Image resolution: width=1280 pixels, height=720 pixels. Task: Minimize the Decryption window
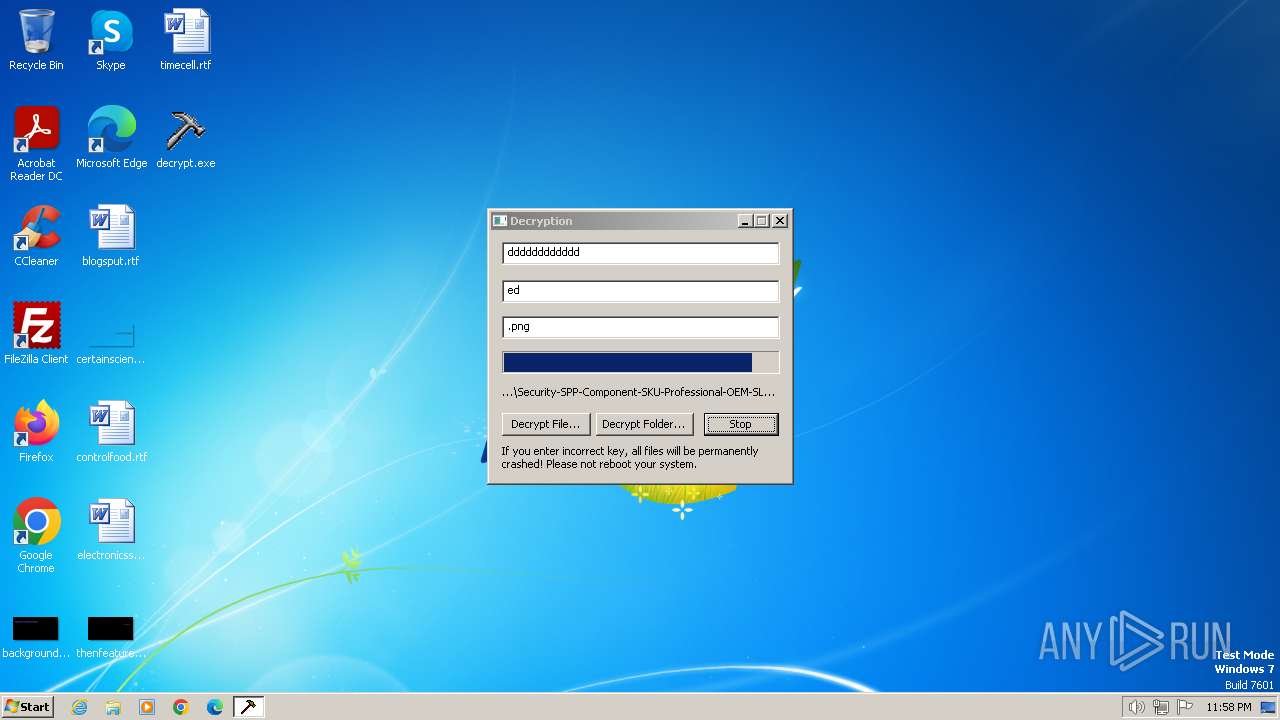pyautogui.click(x=745, y=221)
